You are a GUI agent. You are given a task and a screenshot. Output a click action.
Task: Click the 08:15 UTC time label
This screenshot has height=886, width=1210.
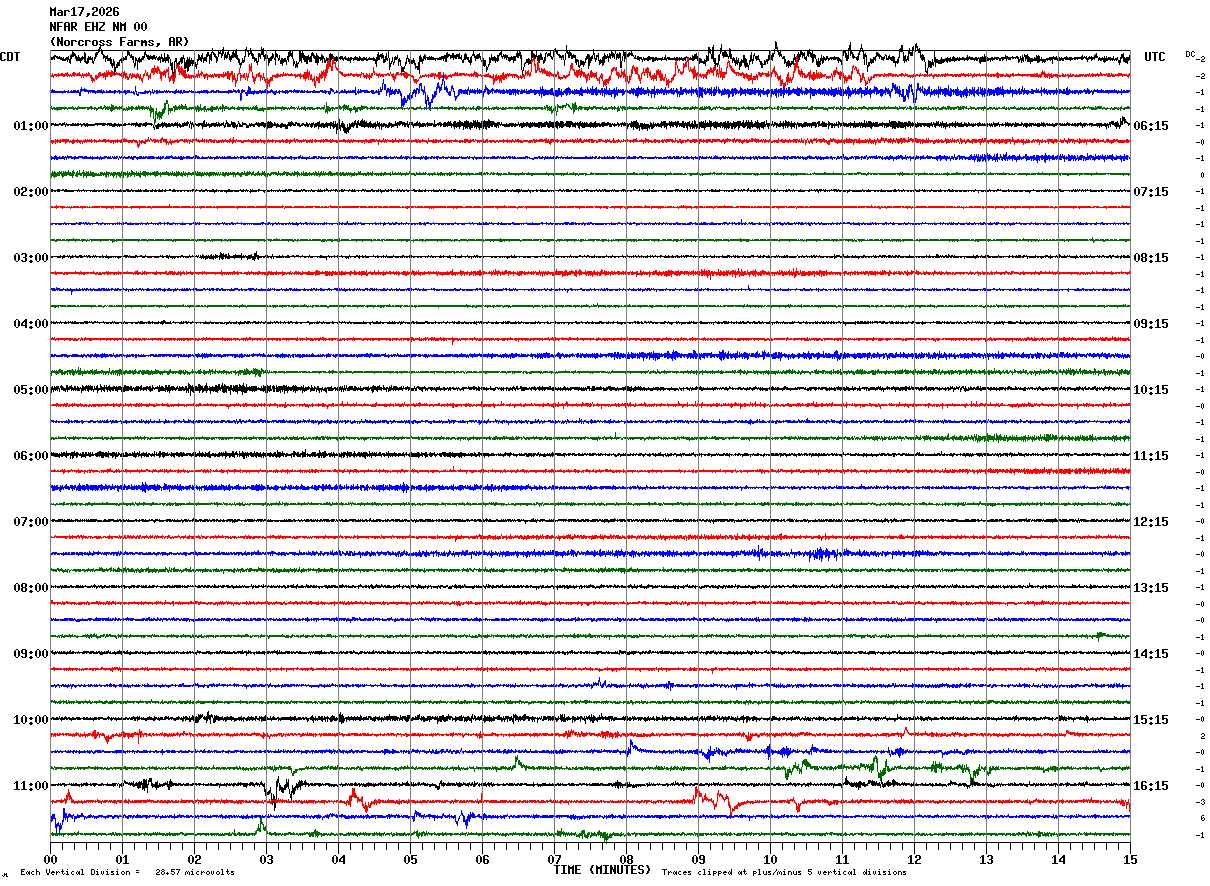(x=1151, y=258)
